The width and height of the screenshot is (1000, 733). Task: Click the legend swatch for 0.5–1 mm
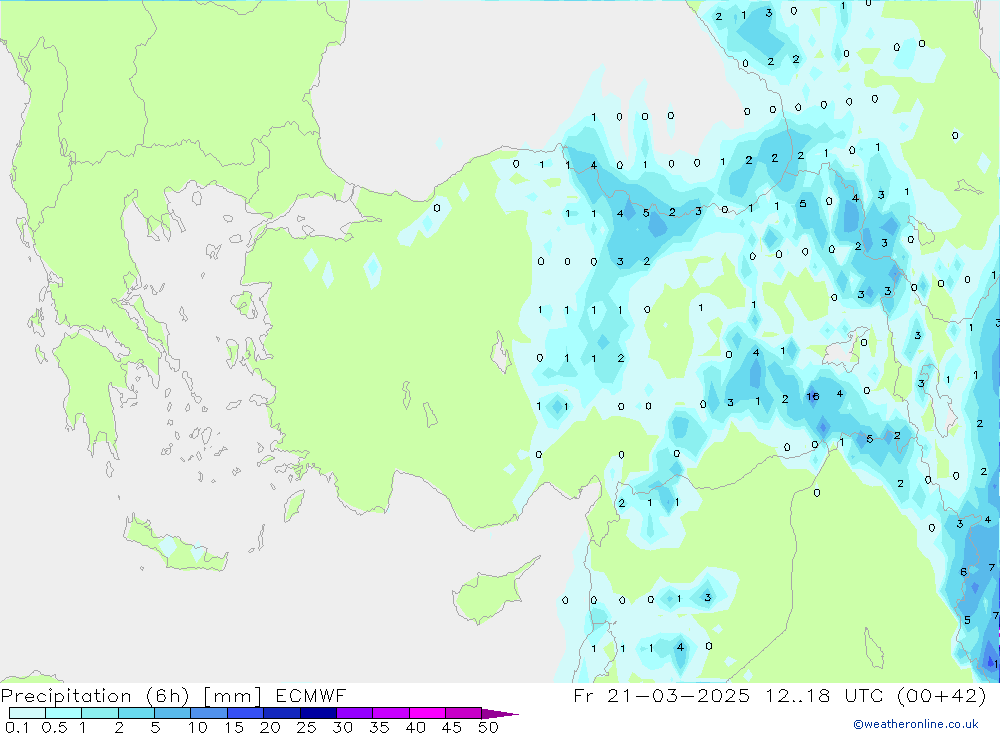click(x=64, y=713)
